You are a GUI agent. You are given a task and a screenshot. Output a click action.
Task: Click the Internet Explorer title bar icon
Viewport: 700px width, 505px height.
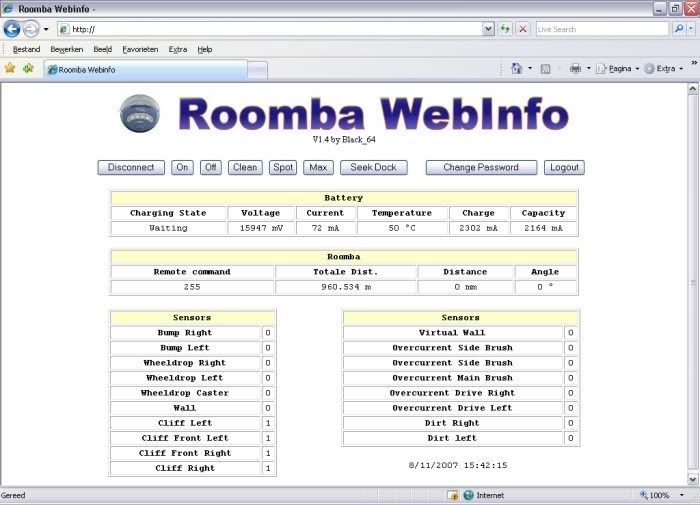tap(8, 8)
